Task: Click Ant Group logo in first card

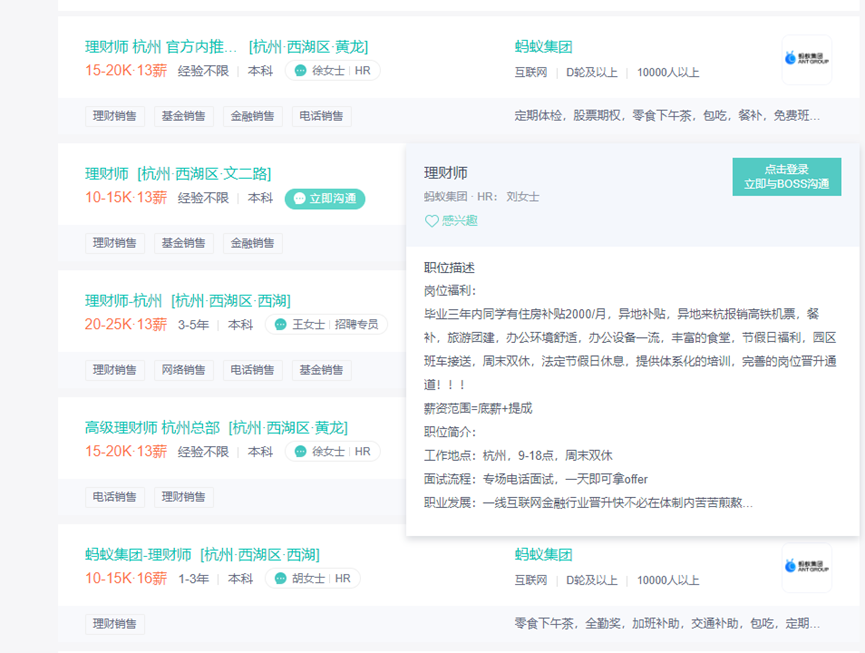Action: click(807, 60)
